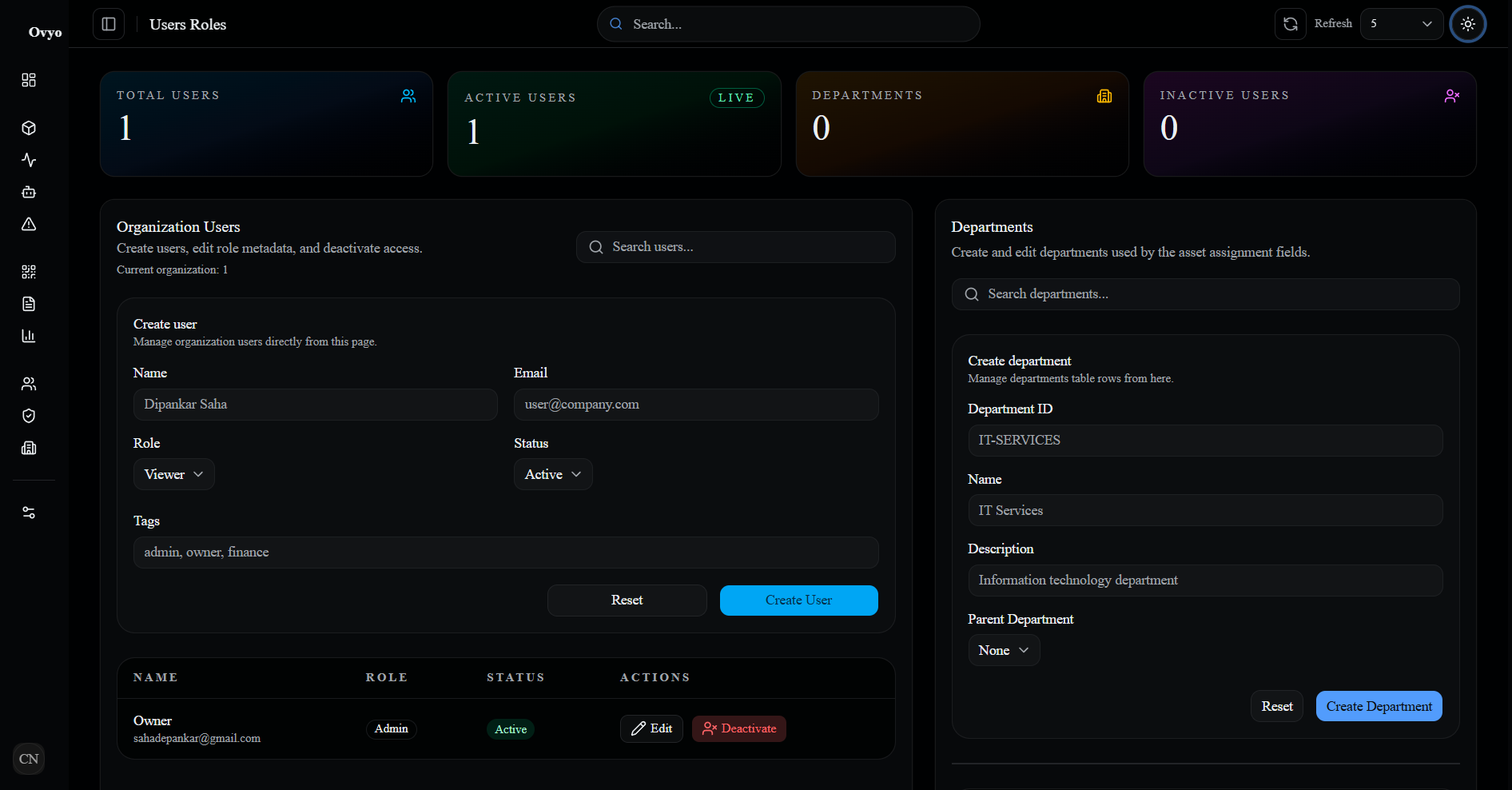Viewport: 1512px width, 790px height.
Task: Click building icon on Departments card
Action: click(1104, 96)
